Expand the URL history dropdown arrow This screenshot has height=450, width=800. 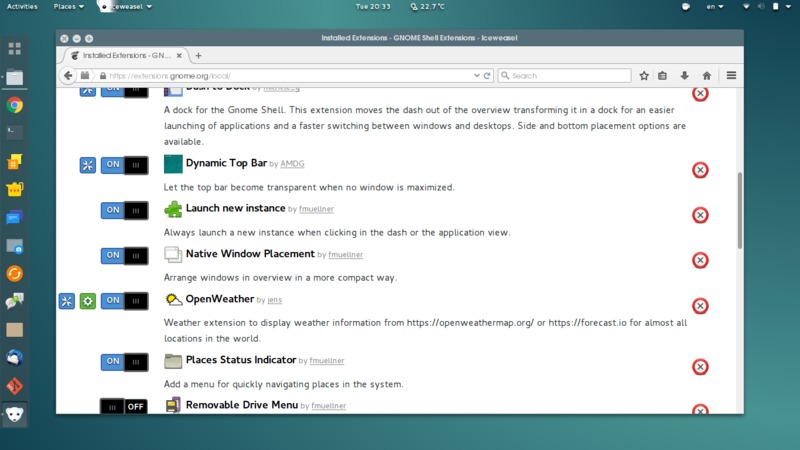click(475, 76)
